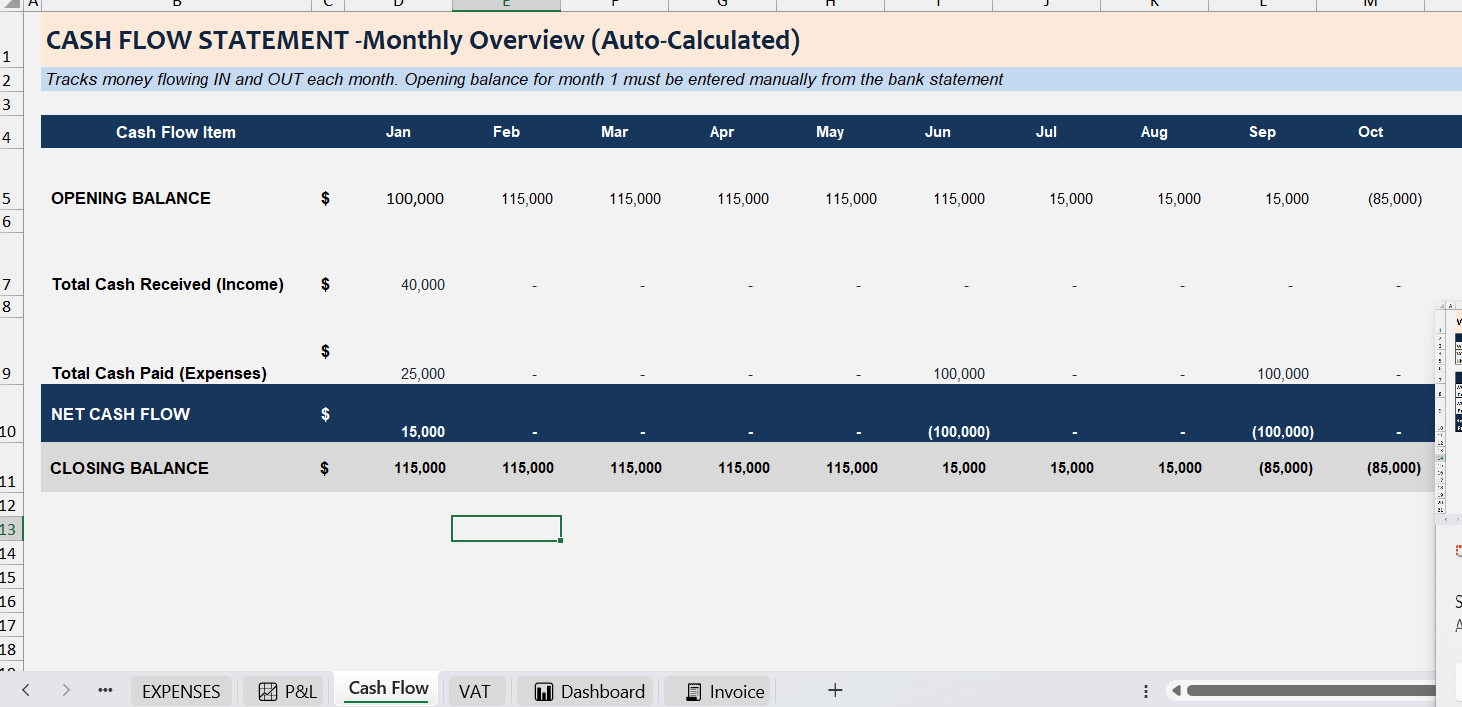1462x707 pixels.
Task: Select row header 13
Action: pyautogui.click(x=9, y=529)
